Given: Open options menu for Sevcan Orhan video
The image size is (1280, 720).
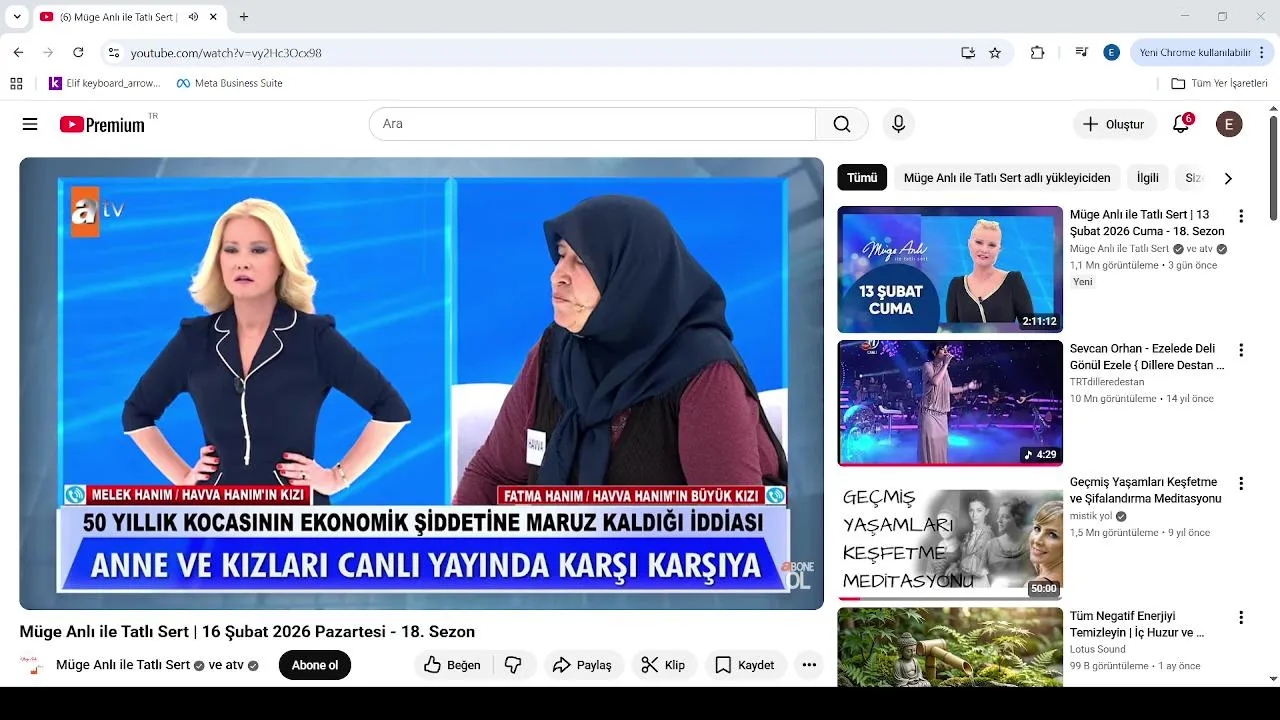Looking at the screenshot, I should tap(1241, 350).
